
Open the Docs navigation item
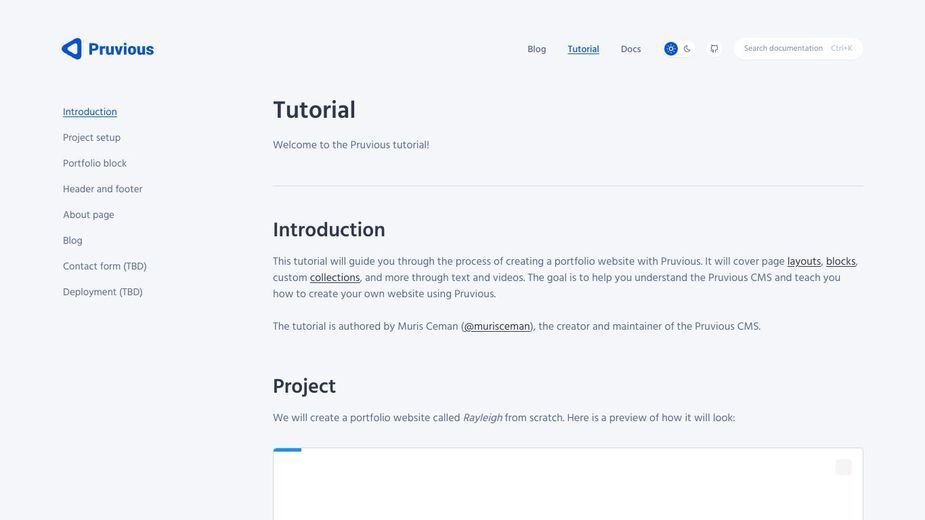[x=631, y=49]
